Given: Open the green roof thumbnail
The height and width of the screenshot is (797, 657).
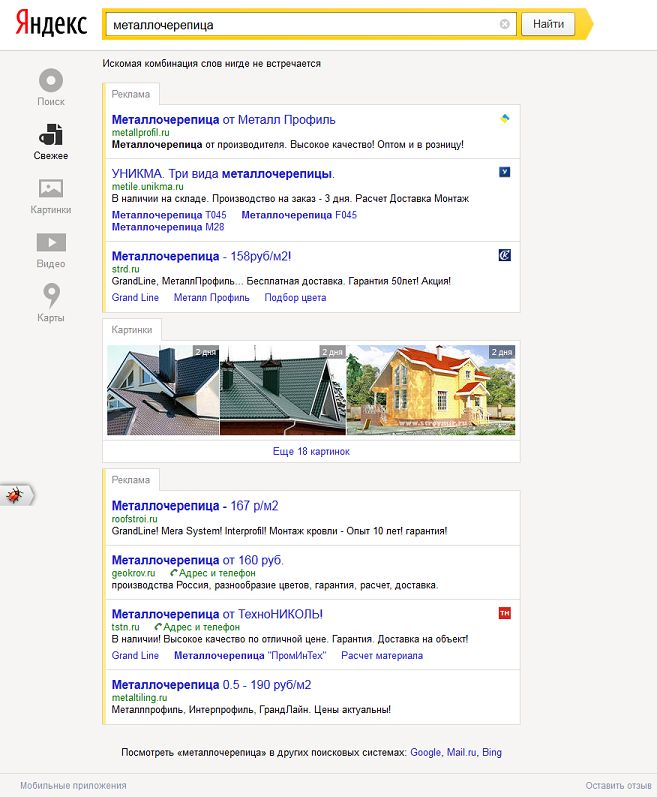Looking at the screenshot, I should [x=283, y=390].
